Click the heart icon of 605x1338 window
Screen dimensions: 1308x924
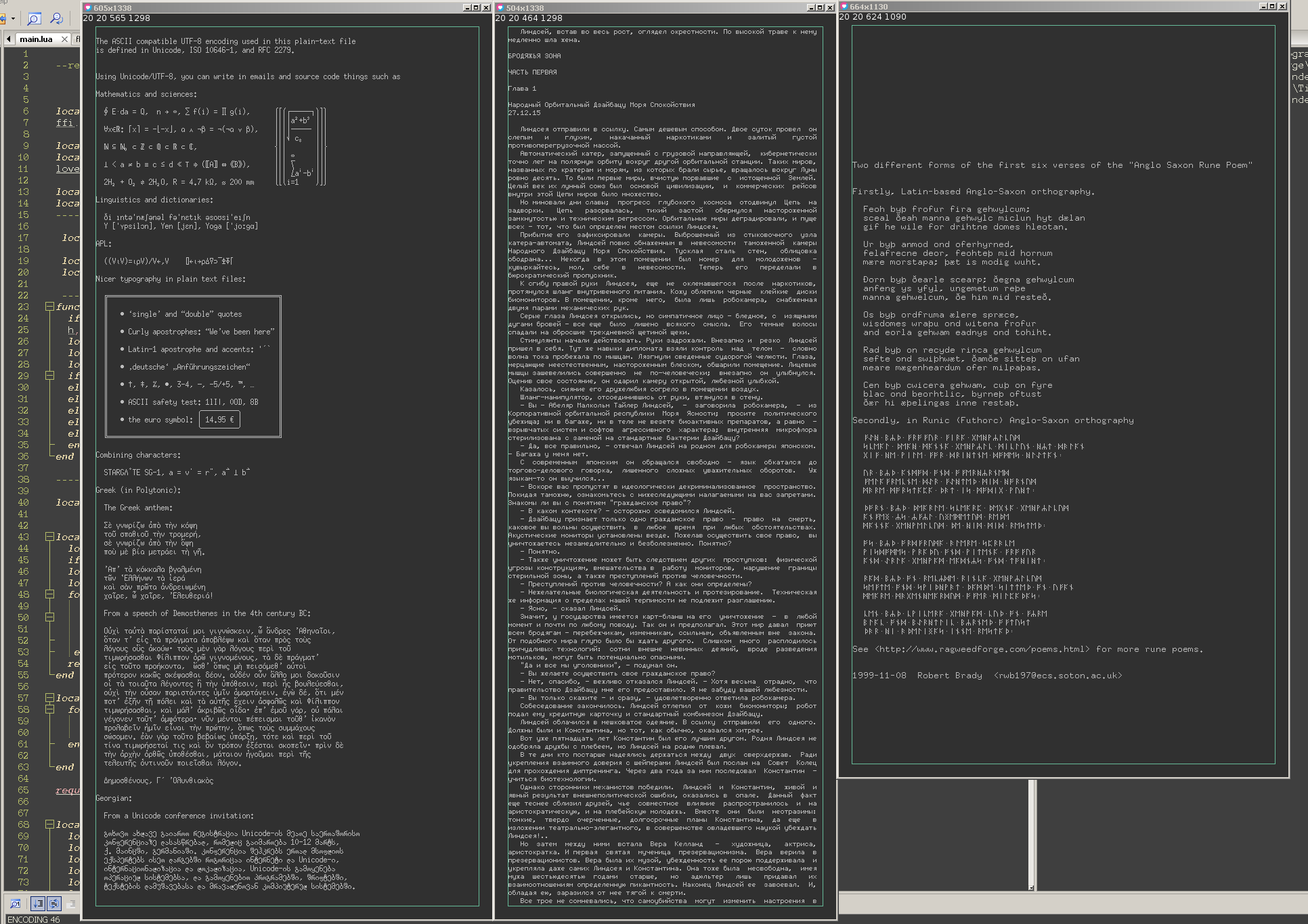point(88,7)
